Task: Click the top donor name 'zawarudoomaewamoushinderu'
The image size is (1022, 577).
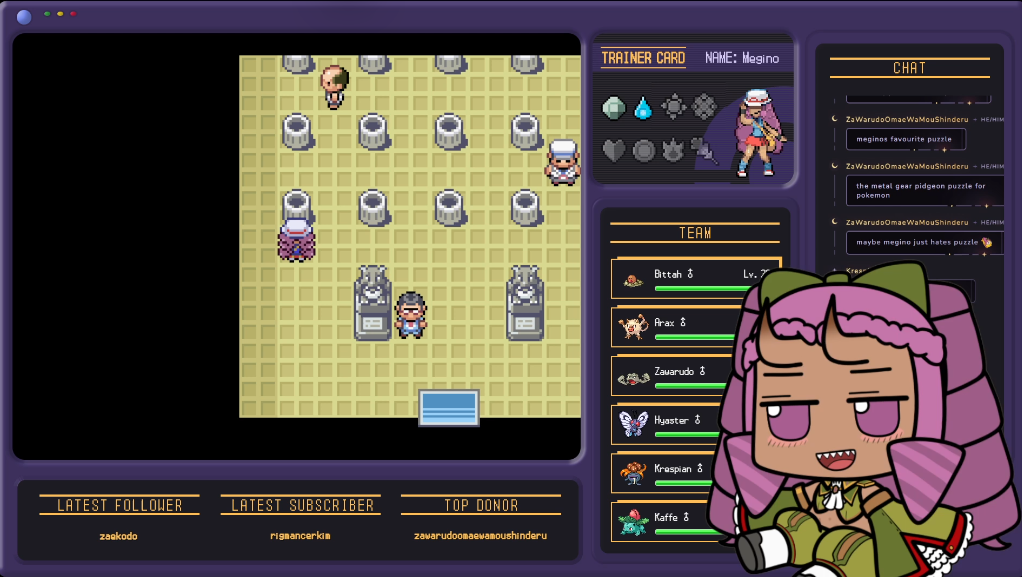Action: 480,536
